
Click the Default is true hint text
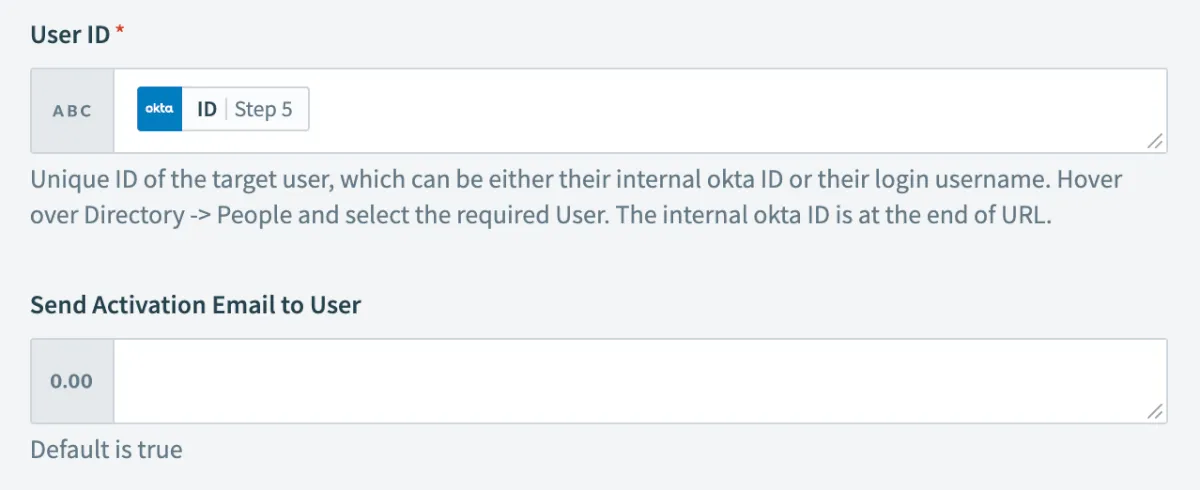[x=106, y=450]
